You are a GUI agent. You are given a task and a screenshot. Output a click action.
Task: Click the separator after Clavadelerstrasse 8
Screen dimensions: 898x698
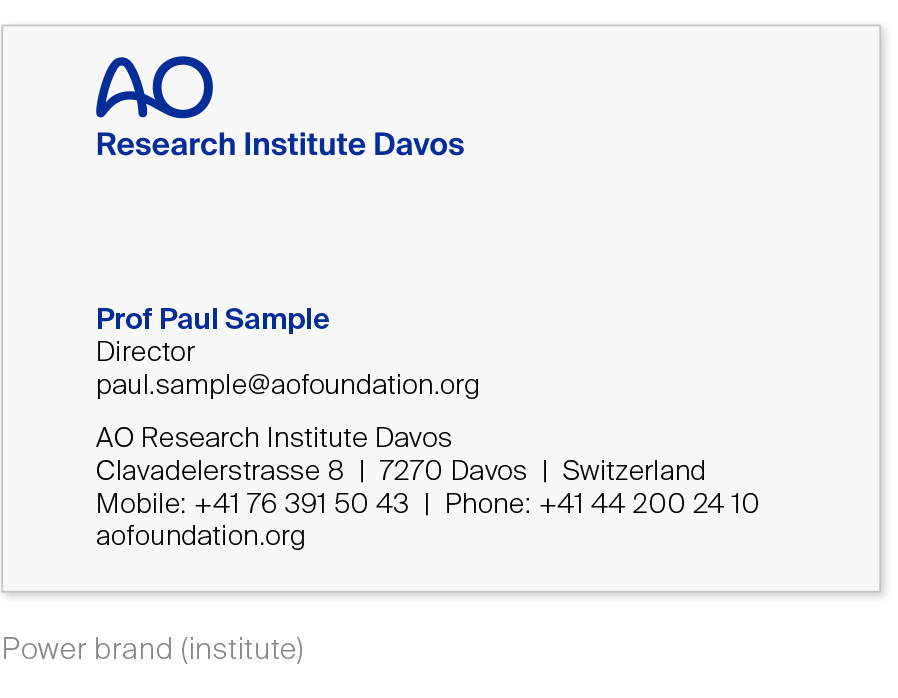(361, 471)
